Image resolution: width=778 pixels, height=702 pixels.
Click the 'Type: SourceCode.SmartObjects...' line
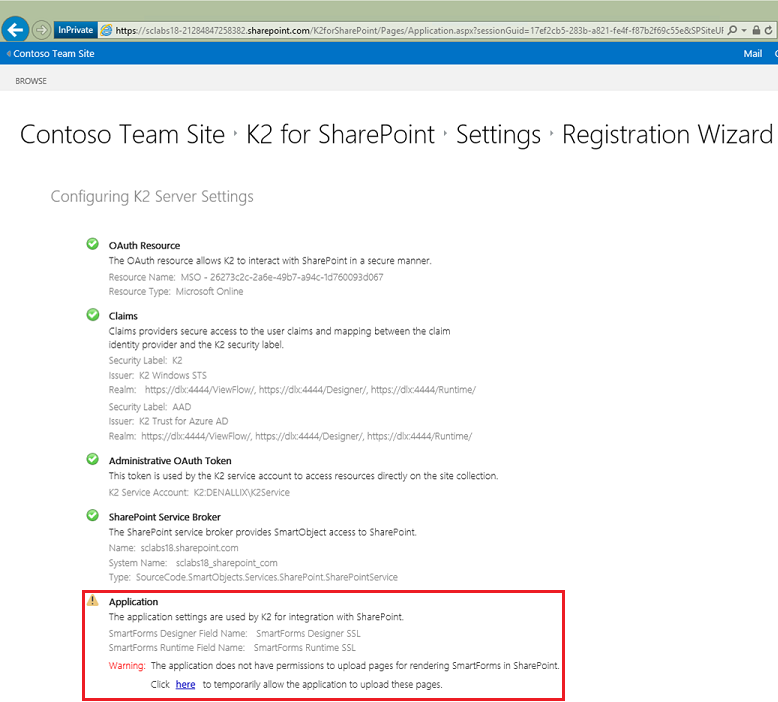point(253,577)
